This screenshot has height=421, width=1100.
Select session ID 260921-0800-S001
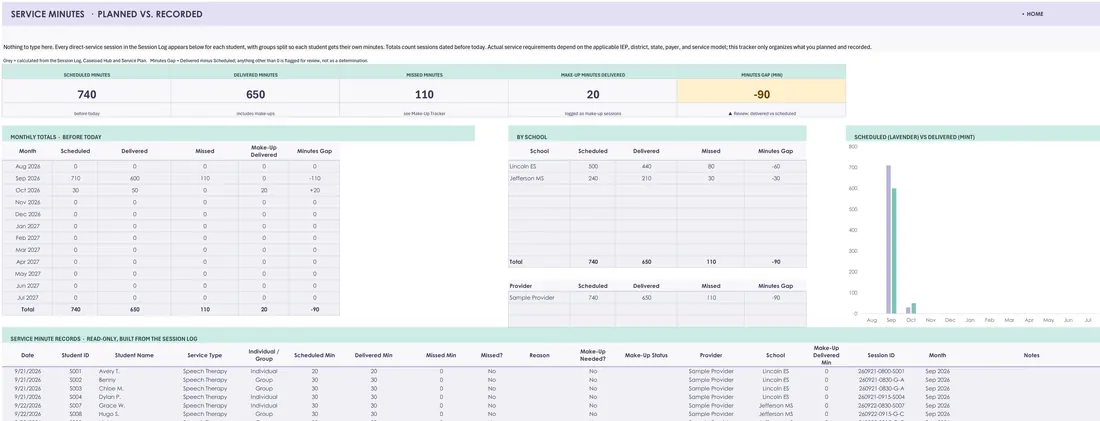tap(880, 371)
